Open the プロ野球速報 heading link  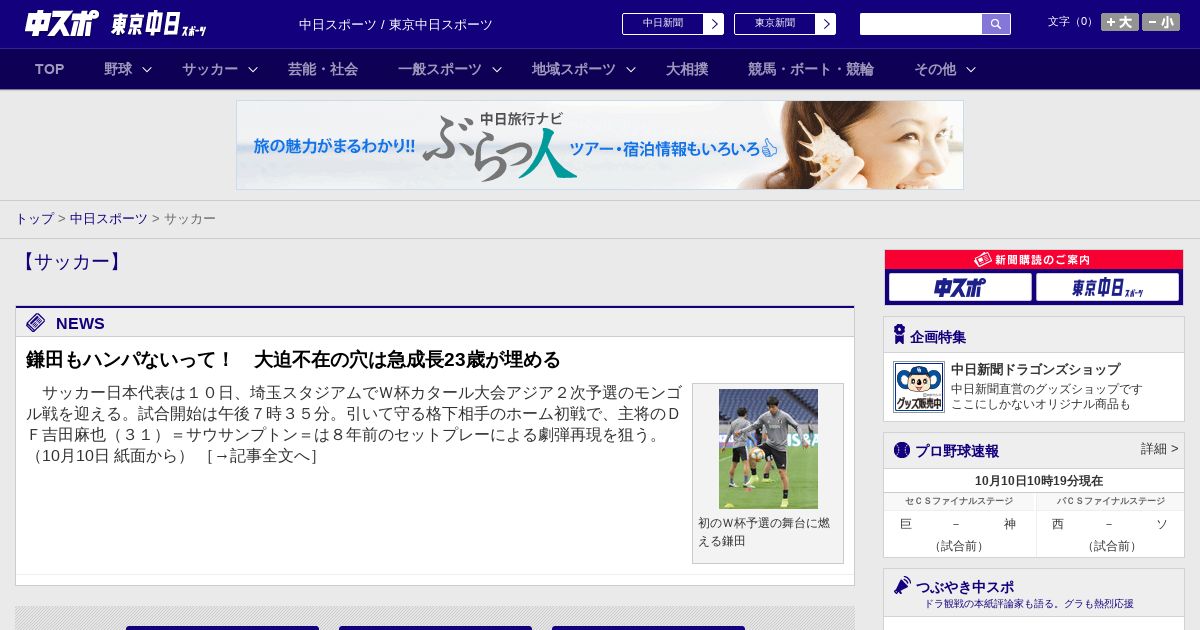tap(957, 451)
